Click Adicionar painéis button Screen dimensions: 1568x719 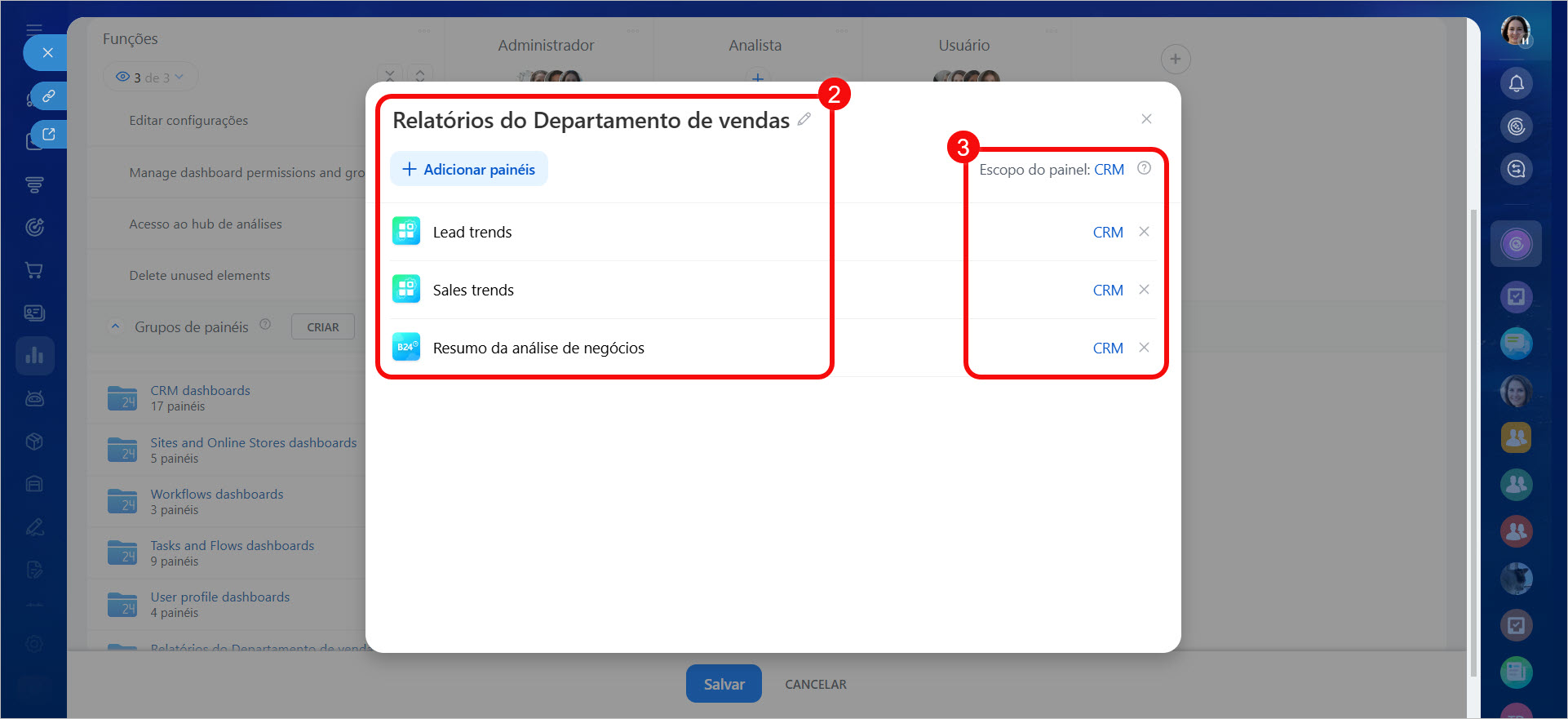click(469, 170)
